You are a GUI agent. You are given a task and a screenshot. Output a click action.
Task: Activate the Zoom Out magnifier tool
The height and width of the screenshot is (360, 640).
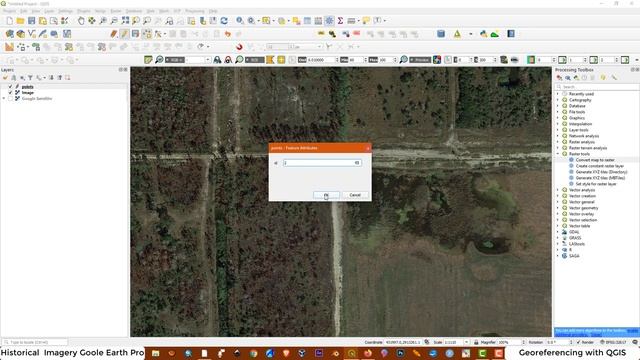click(114, 20)
